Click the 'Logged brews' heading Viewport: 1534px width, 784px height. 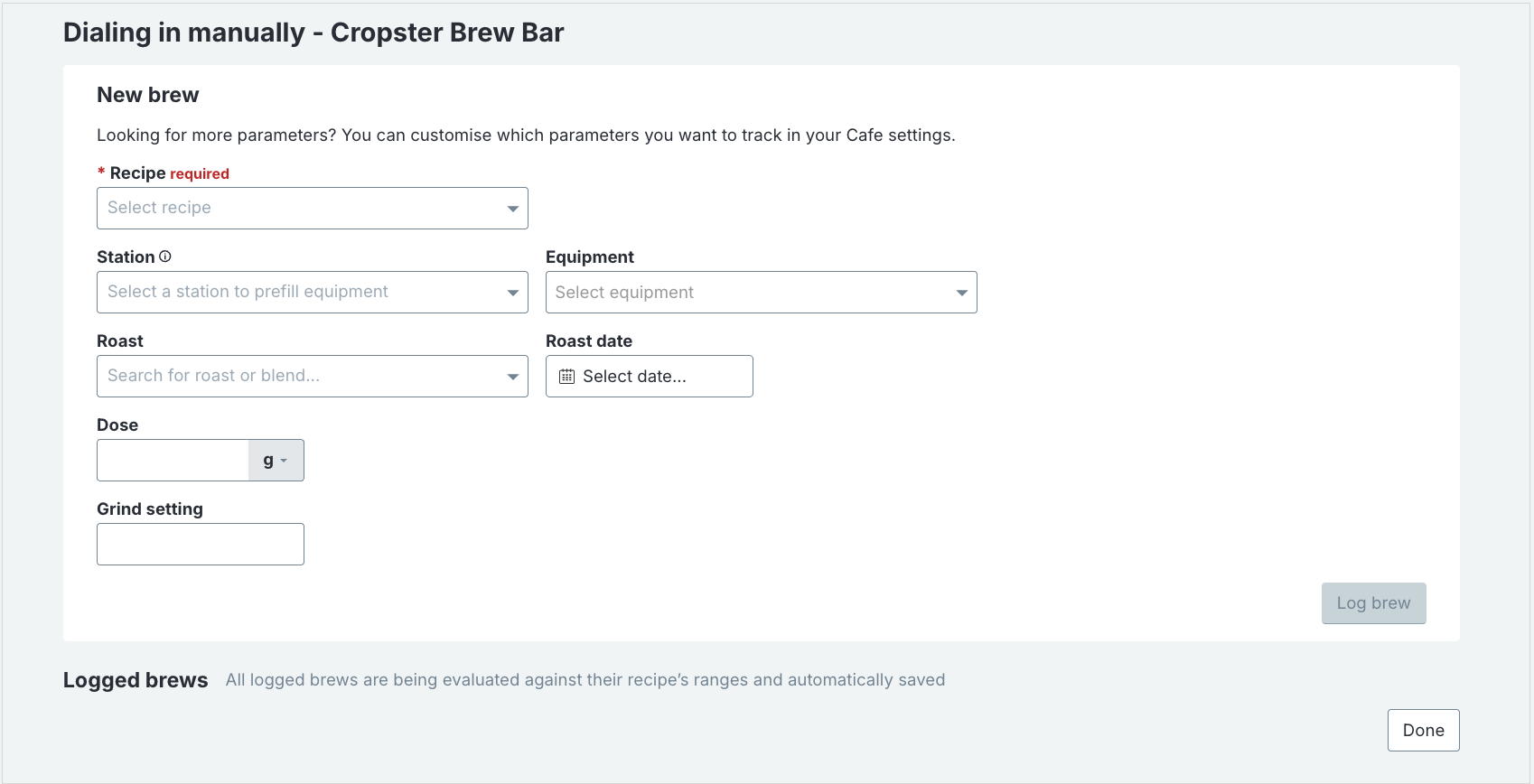point(136,680)
